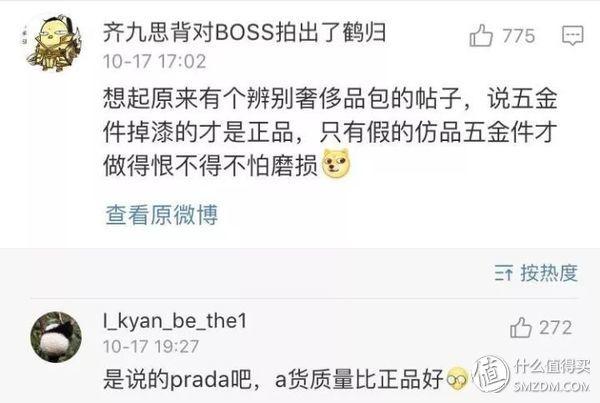Open replies via the comment bubble icon
This screenshot has height=403, width=600.
coord(572,36)
